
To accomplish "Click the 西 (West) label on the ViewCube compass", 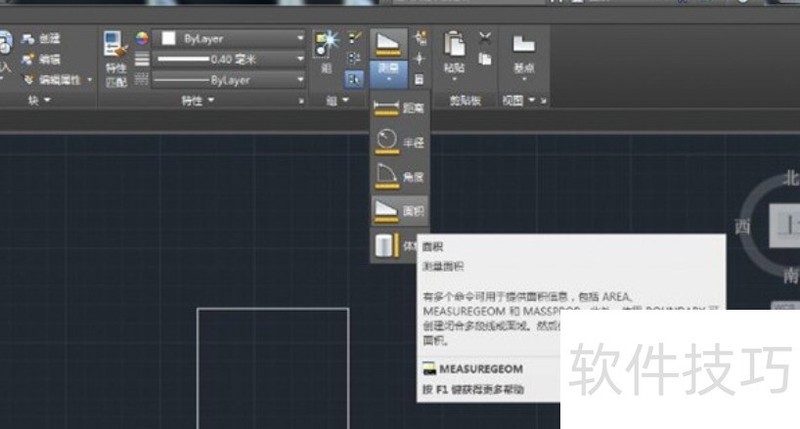I will coord(743,224).
